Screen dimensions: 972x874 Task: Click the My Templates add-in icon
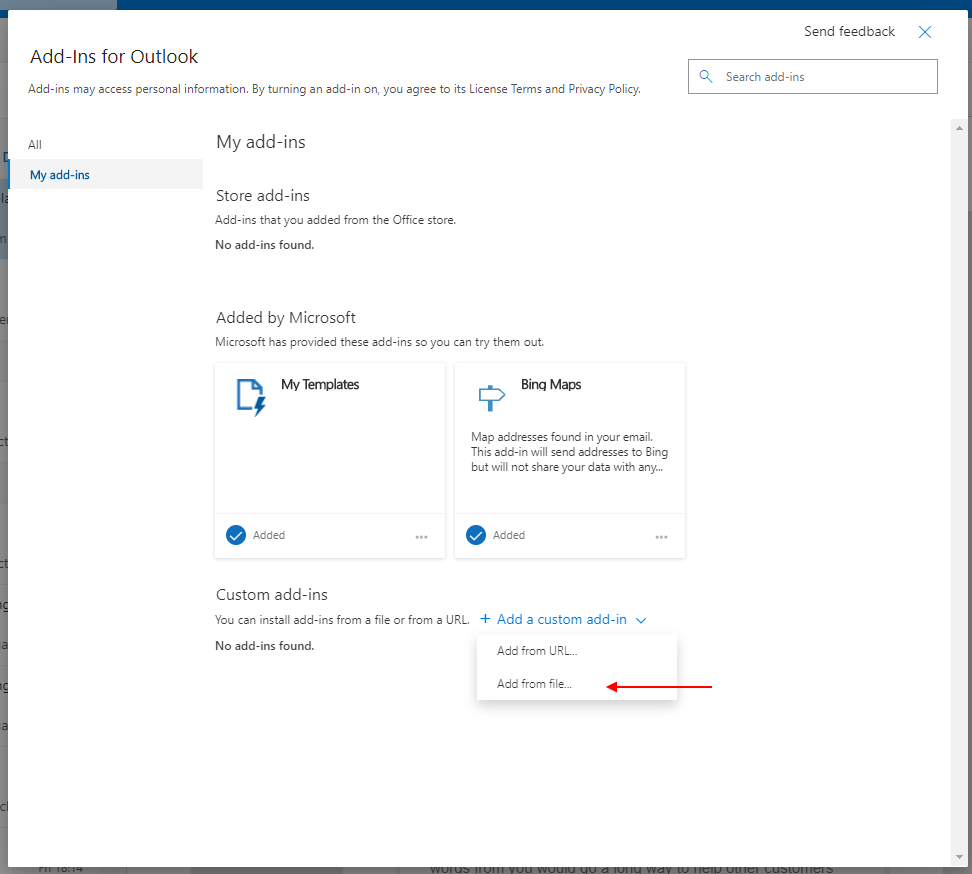[x=251, y=397]
